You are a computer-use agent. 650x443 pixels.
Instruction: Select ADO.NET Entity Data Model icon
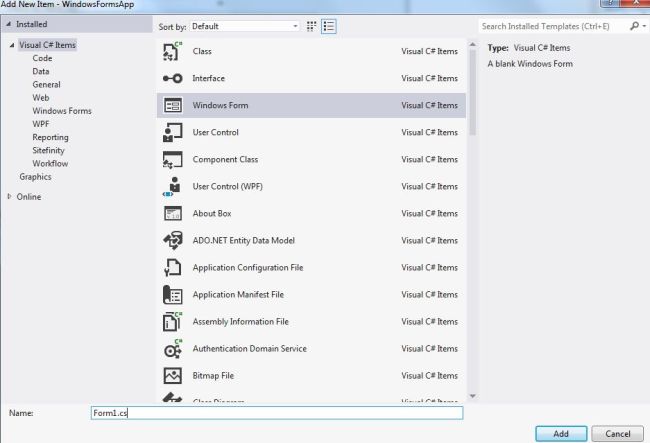(x=172, y=240)
